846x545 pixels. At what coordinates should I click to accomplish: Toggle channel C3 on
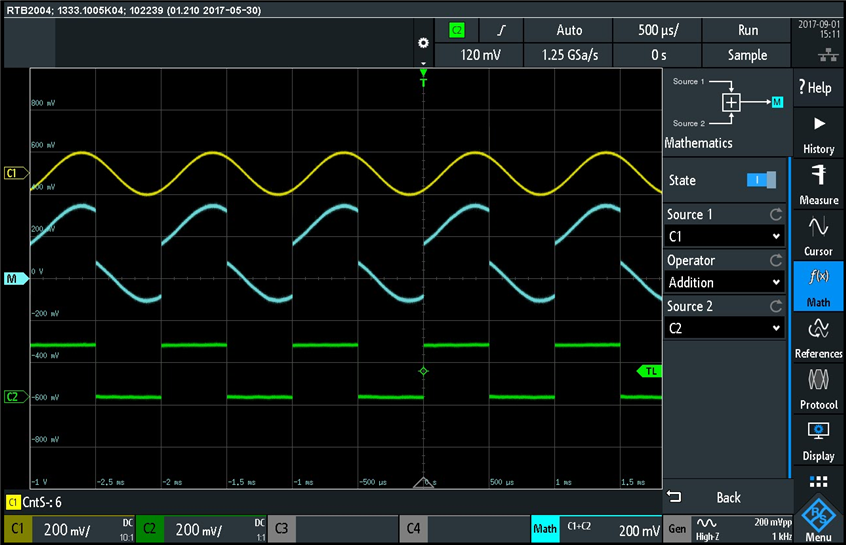pyautogui.click(x=281, y=529)
